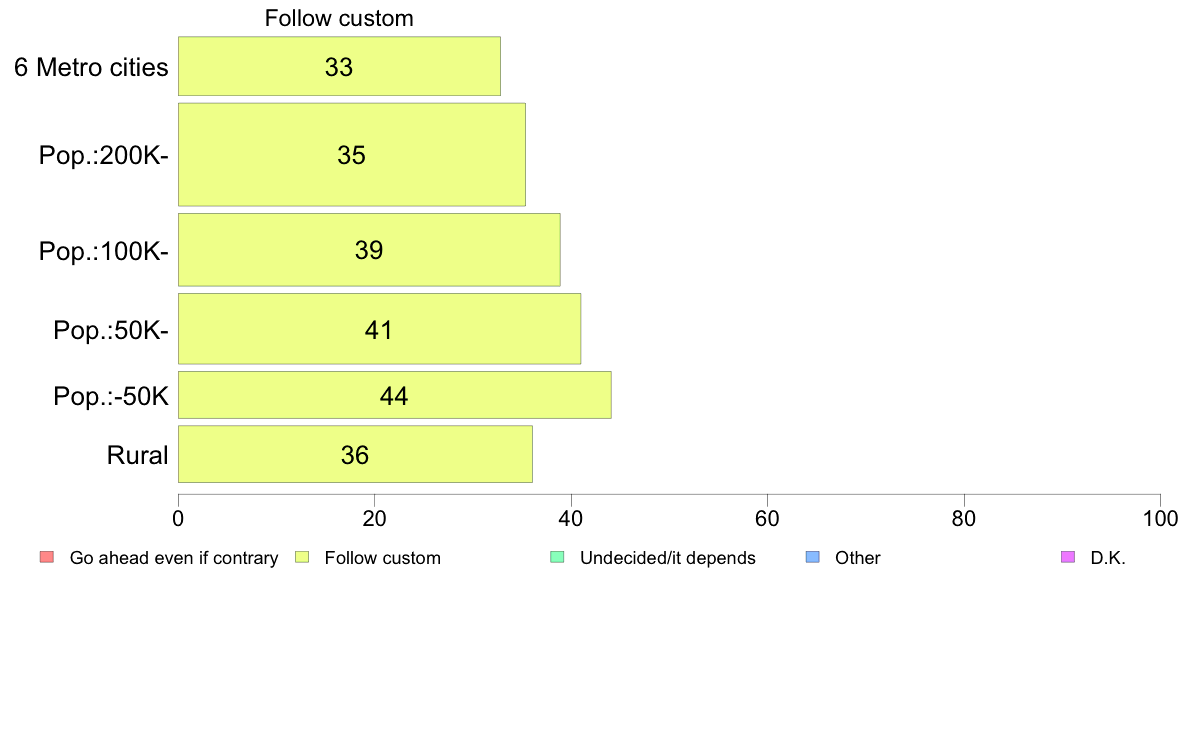Click the green 'Undecided/it depends' legend swatch

557,557
